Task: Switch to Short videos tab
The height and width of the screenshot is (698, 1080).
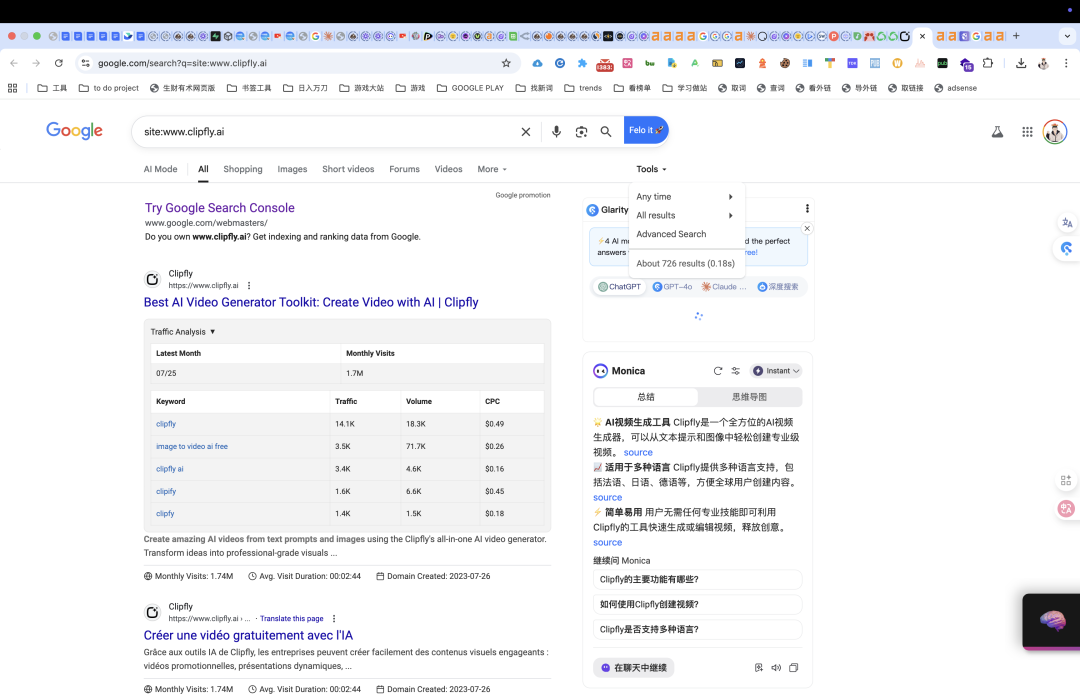Action: click(348, 169)
